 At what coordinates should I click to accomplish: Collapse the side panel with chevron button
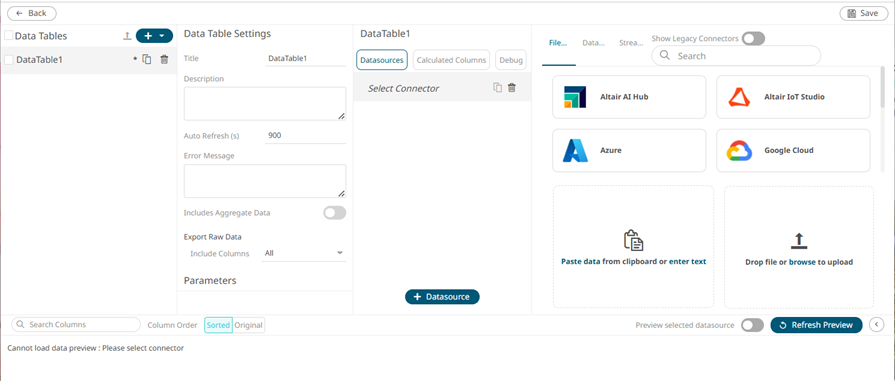coord(876,325)
